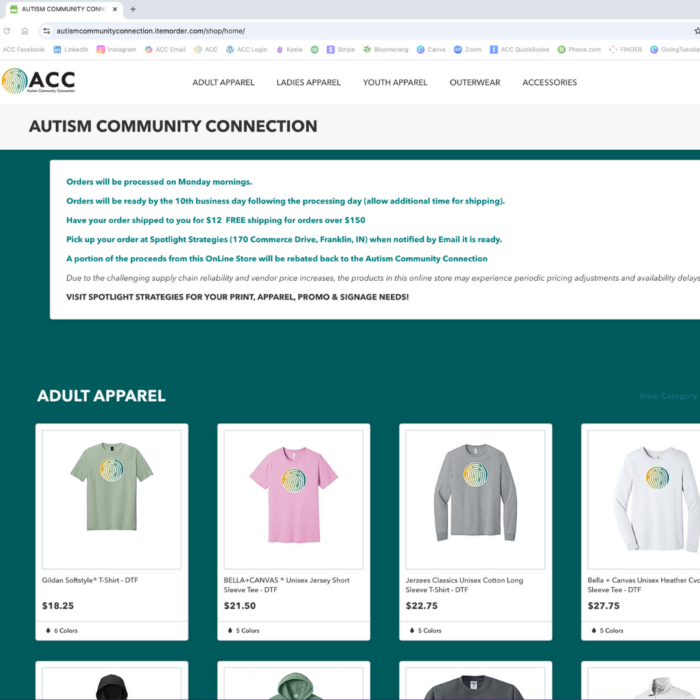700x700 pixels.
Task: Click the Spotlight Strategies pickup address line
Action: (x=284, y=240)
